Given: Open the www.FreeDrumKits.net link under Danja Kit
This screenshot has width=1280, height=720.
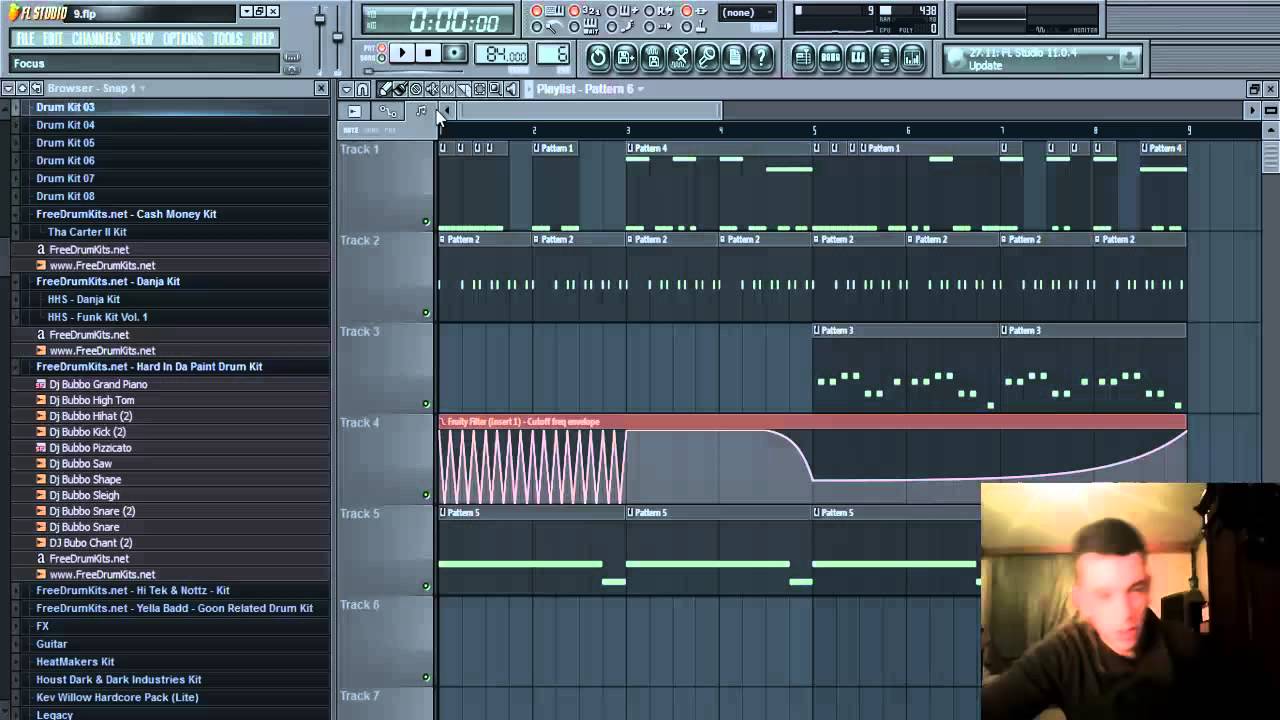Looking at the screenshot, I should click(102, 351).
